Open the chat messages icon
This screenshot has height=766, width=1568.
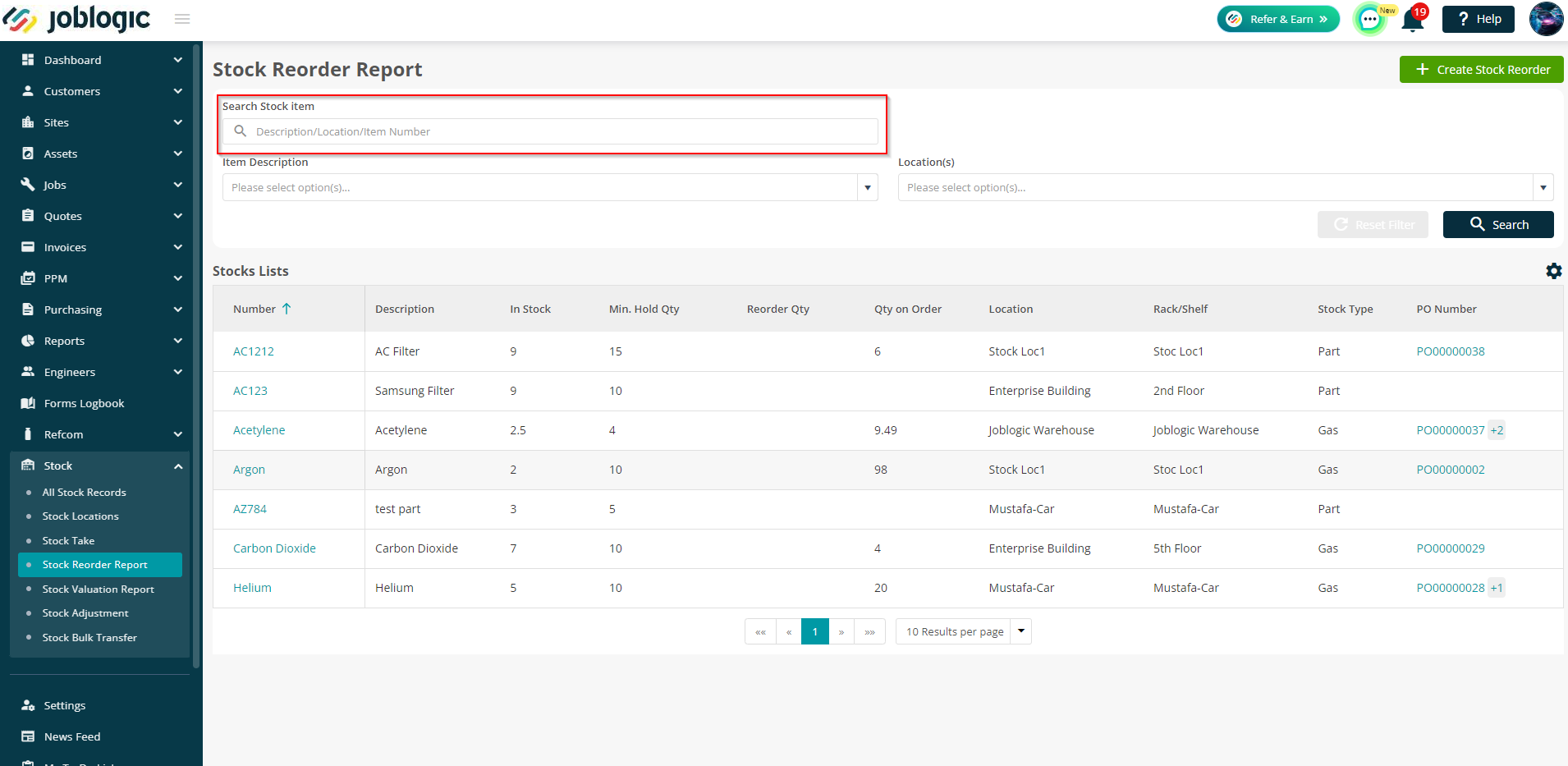coord(1369,19)
